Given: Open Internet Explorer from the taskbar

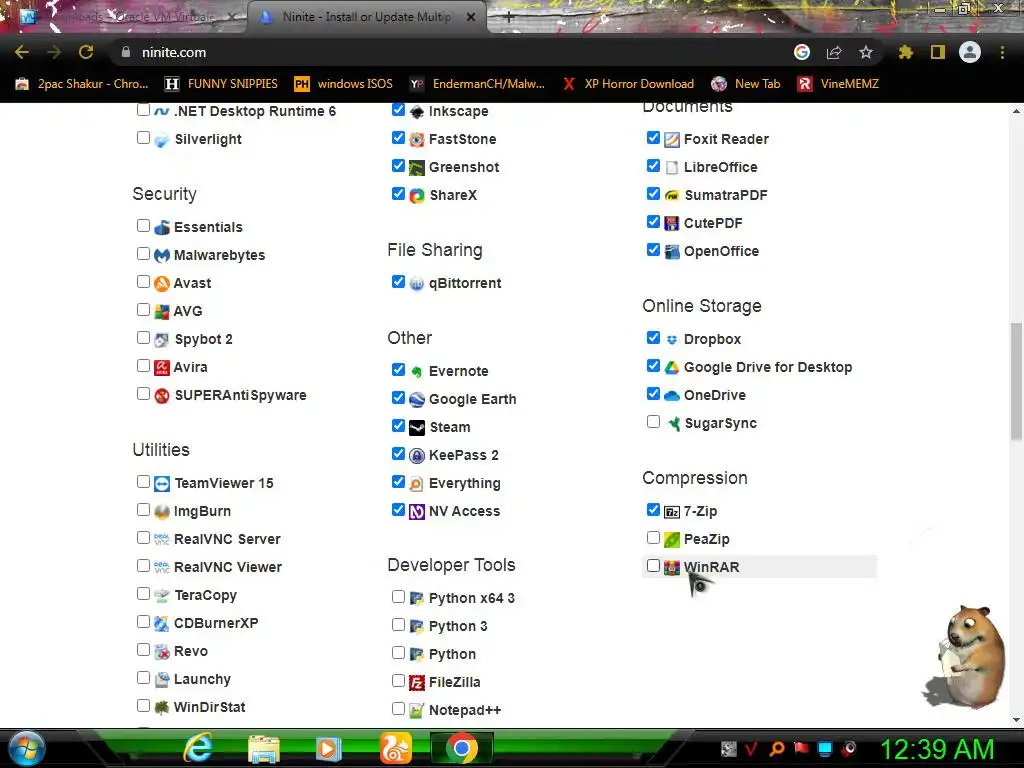Looking at the screenshot, I should 199,748.
